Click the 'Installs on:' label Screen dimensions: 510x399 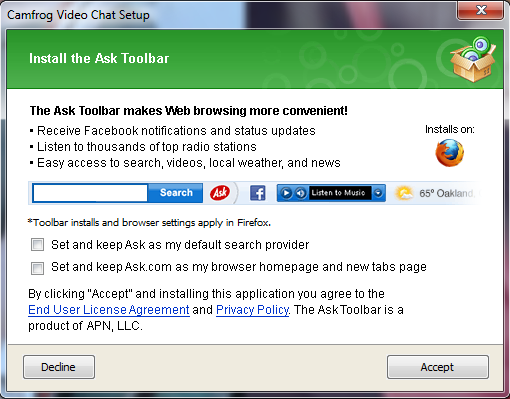(x=450, y=129)
